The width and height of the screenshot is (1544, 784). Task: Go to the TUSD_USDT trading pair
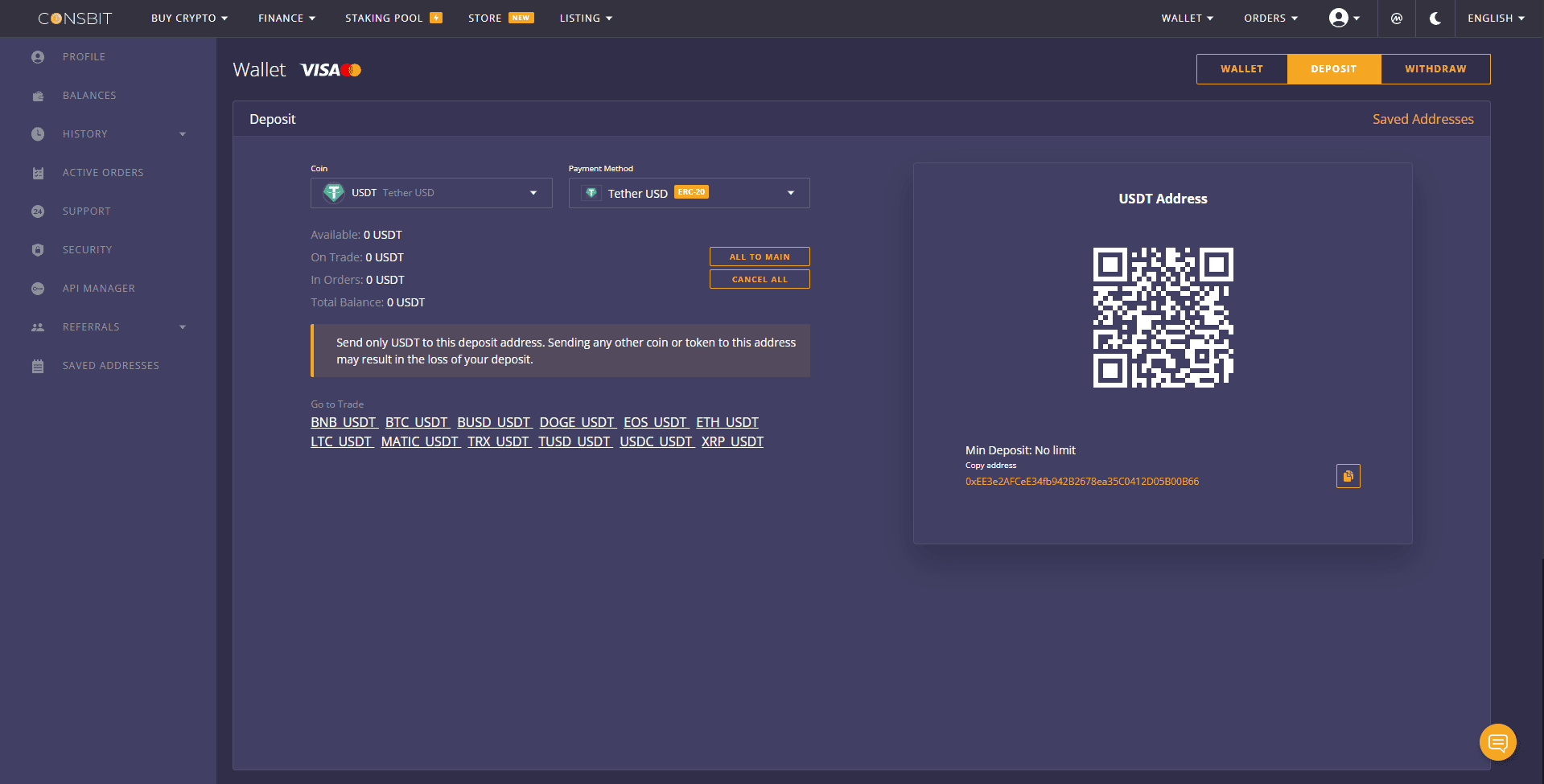tap(574, 441)
